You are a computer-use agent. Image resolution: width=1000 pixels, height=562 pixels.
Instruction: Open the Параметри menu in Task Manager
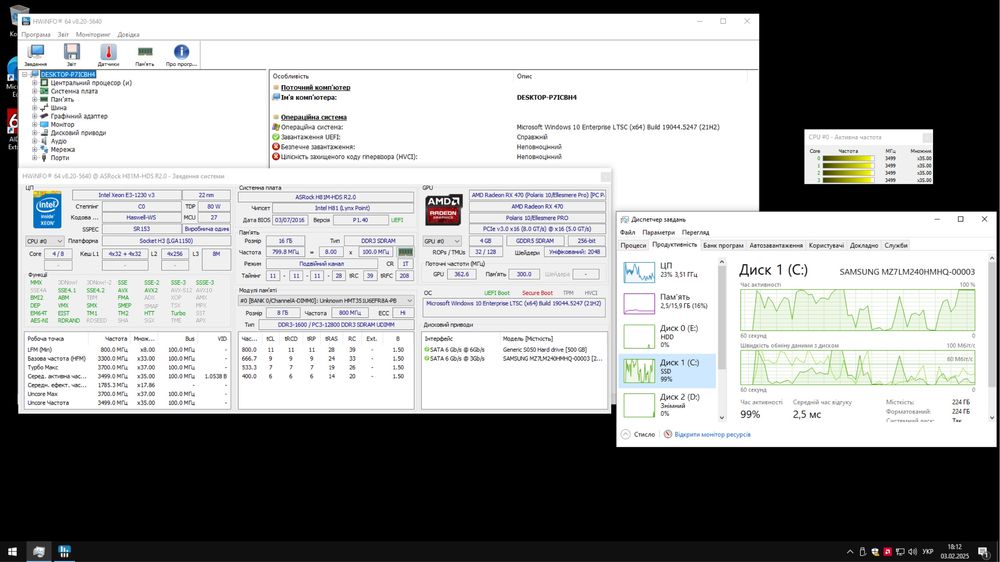pos(658,232)
